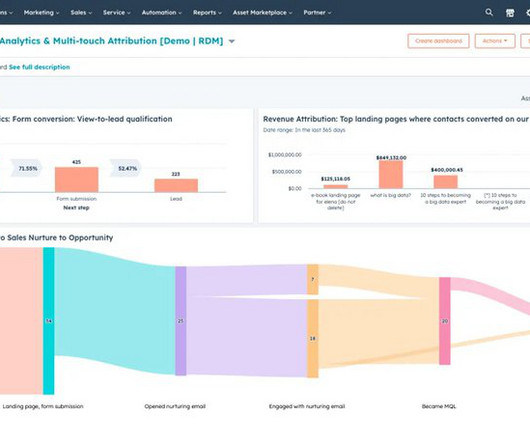530x442 pixels.
Task: Open the Asset Marketplace menu
Action: click(x=262, y=13)
